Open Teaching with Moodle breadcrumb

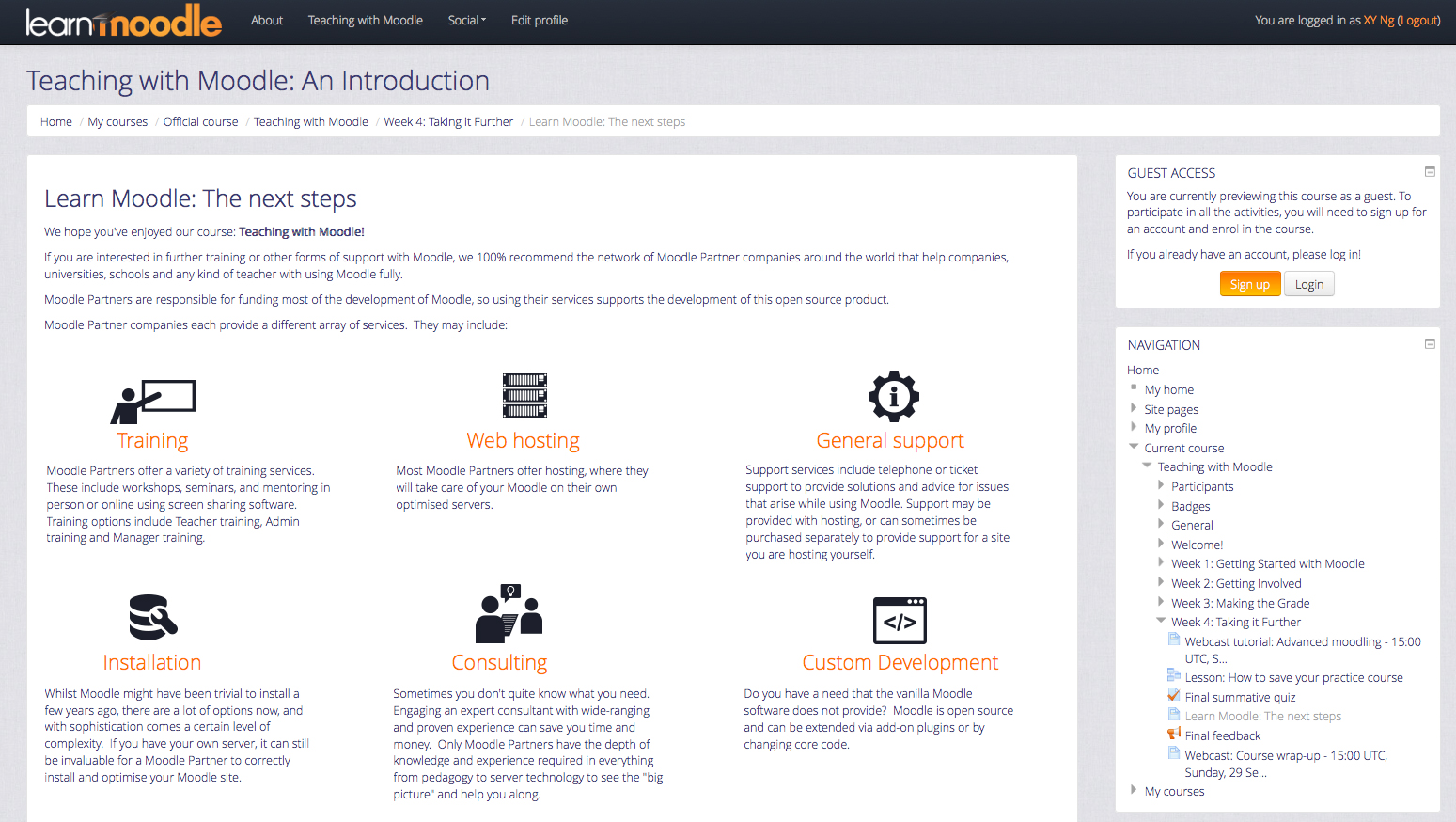tap(311, 121)
